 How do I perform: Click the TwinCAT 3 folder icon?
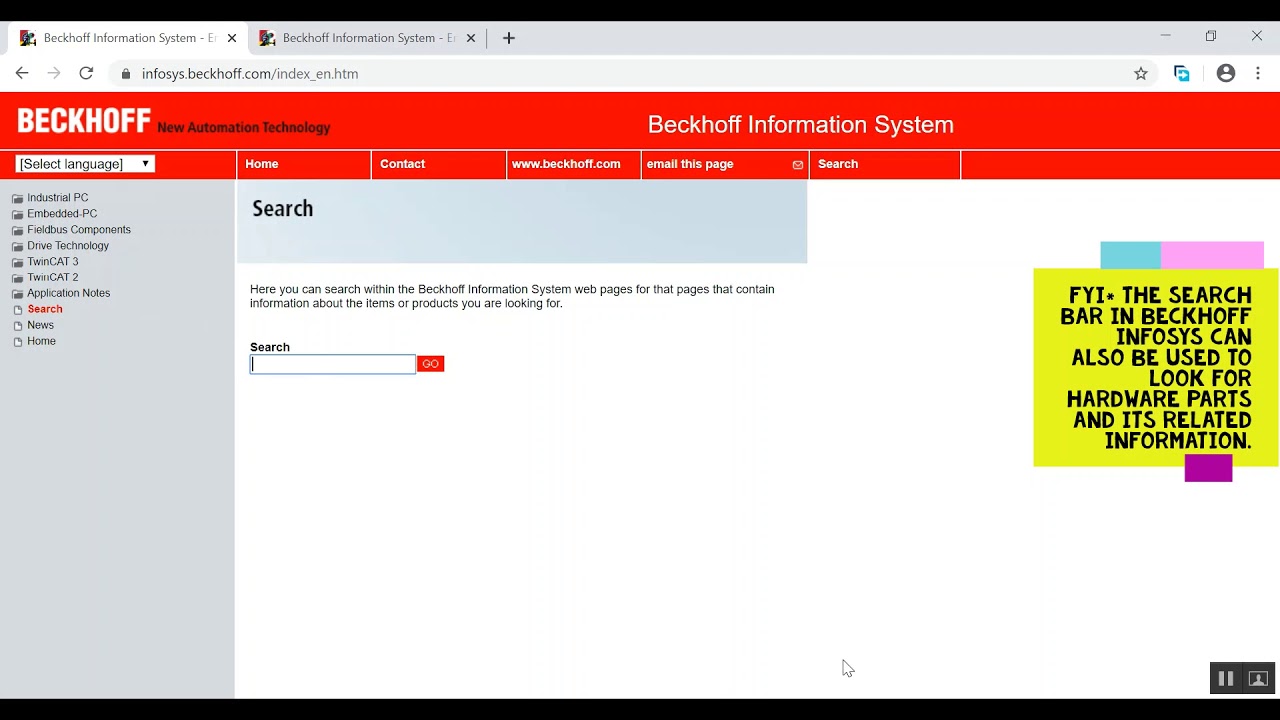tap(17, 263)
